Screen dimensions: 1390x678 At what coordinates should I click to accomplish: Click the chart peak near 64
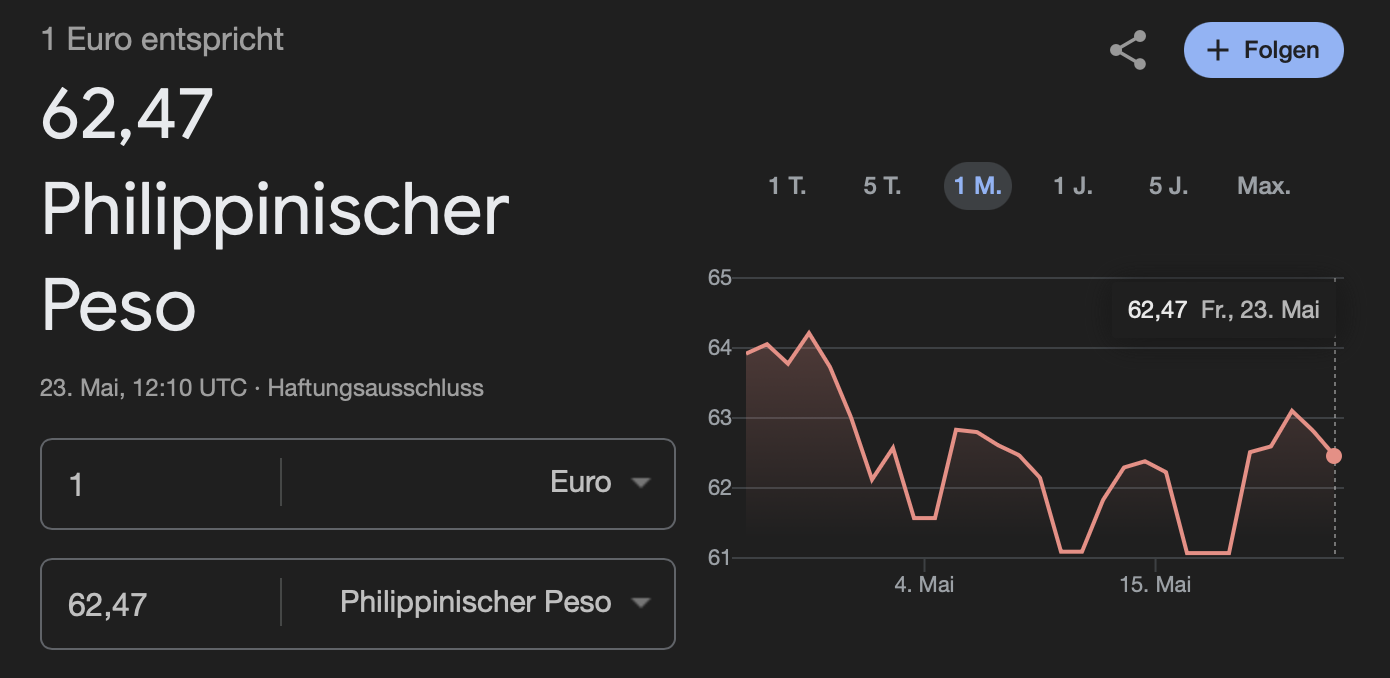click(x=809, y=333)
